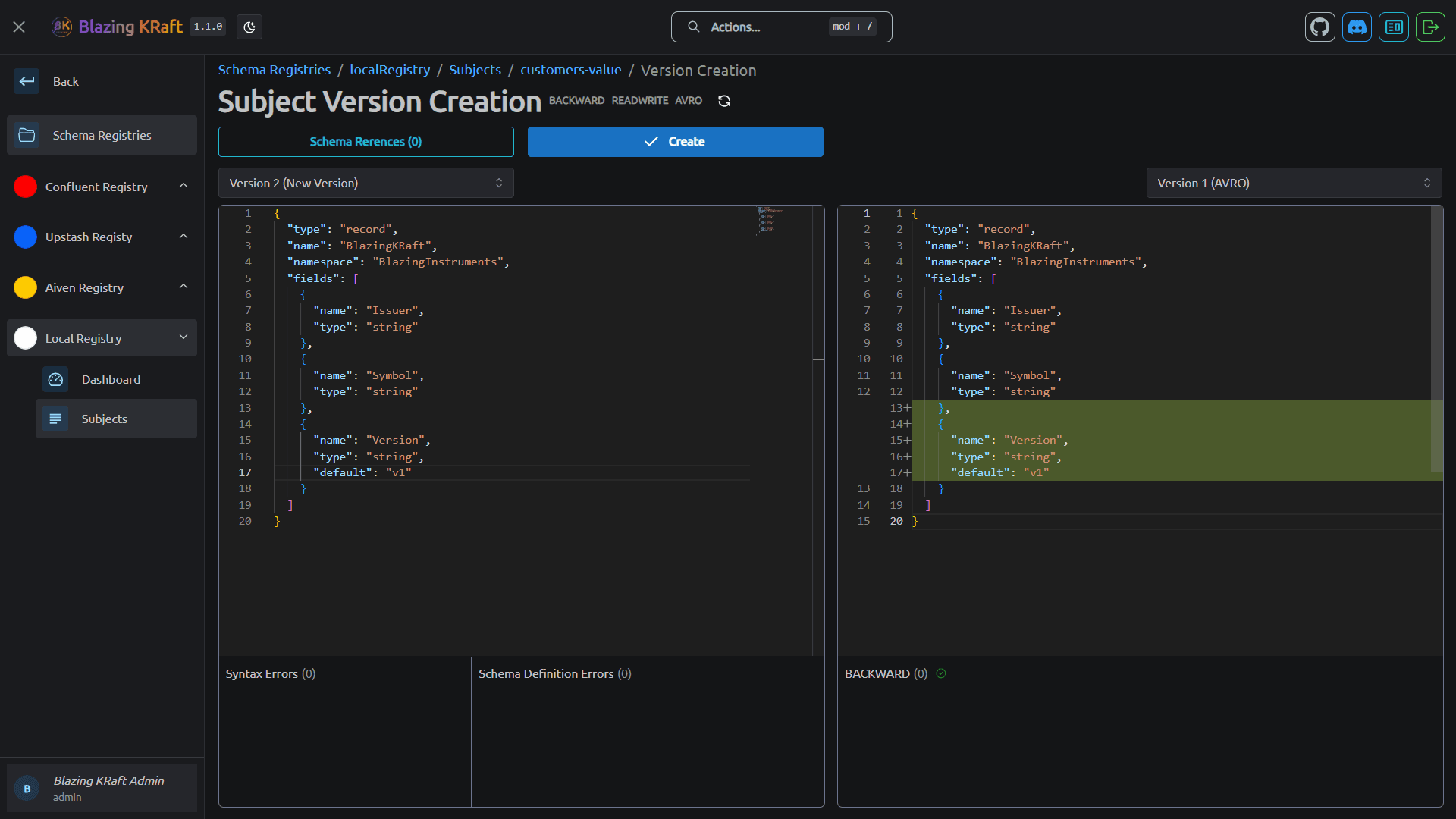Click the customers-value breadcrumb item

570,70
